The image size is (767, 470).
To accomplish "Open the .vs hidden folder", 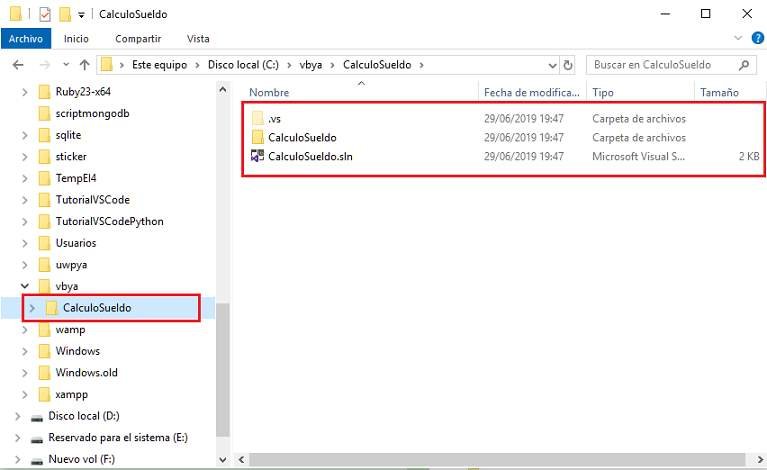I will point(274,119).
